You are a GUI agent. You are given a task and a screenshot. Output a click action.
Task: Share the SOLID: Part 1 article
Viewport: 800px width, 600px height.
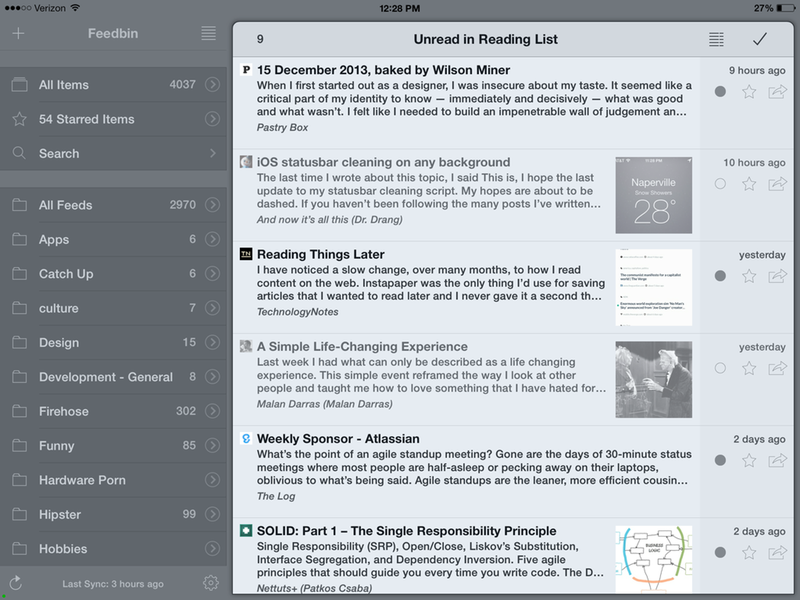tap(778, 552)
